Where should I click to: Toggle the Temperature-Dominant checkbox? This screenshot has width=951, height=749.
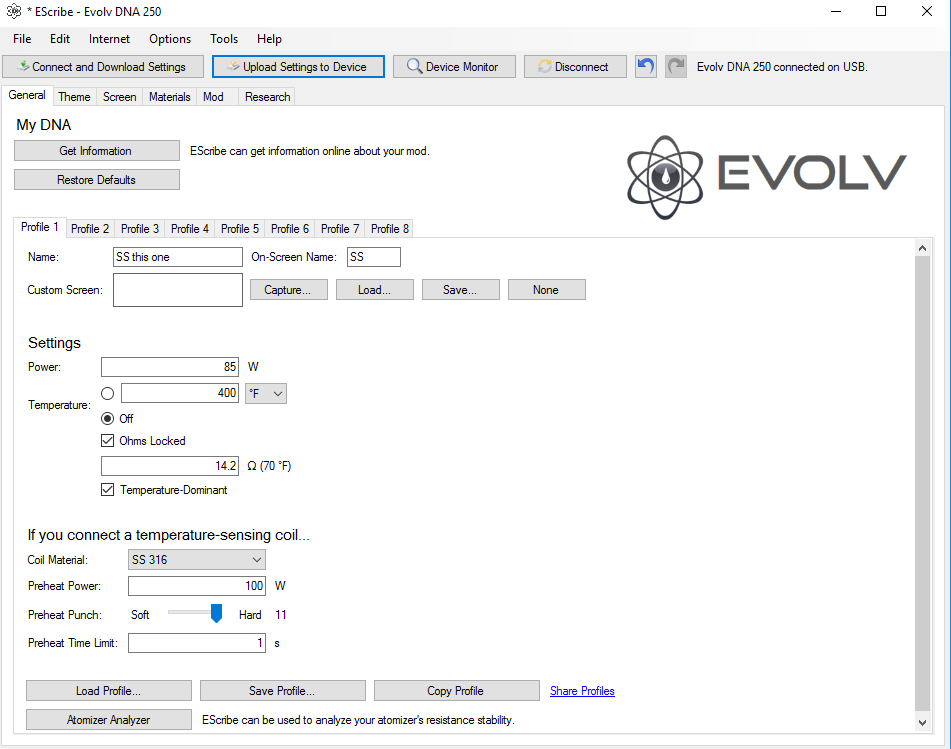point(108,490)
